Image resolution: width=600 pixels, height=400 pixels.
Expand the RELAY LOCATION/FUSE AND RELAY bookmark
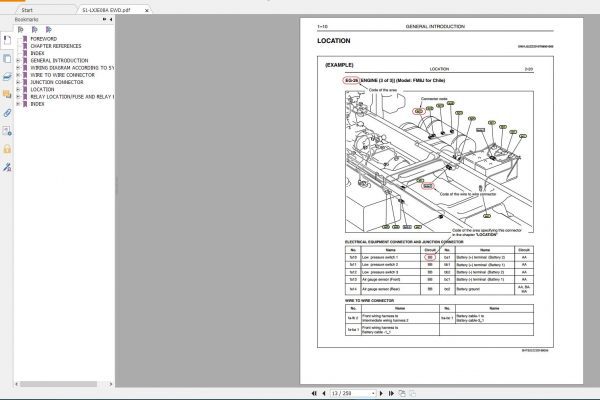pos(18,97)
